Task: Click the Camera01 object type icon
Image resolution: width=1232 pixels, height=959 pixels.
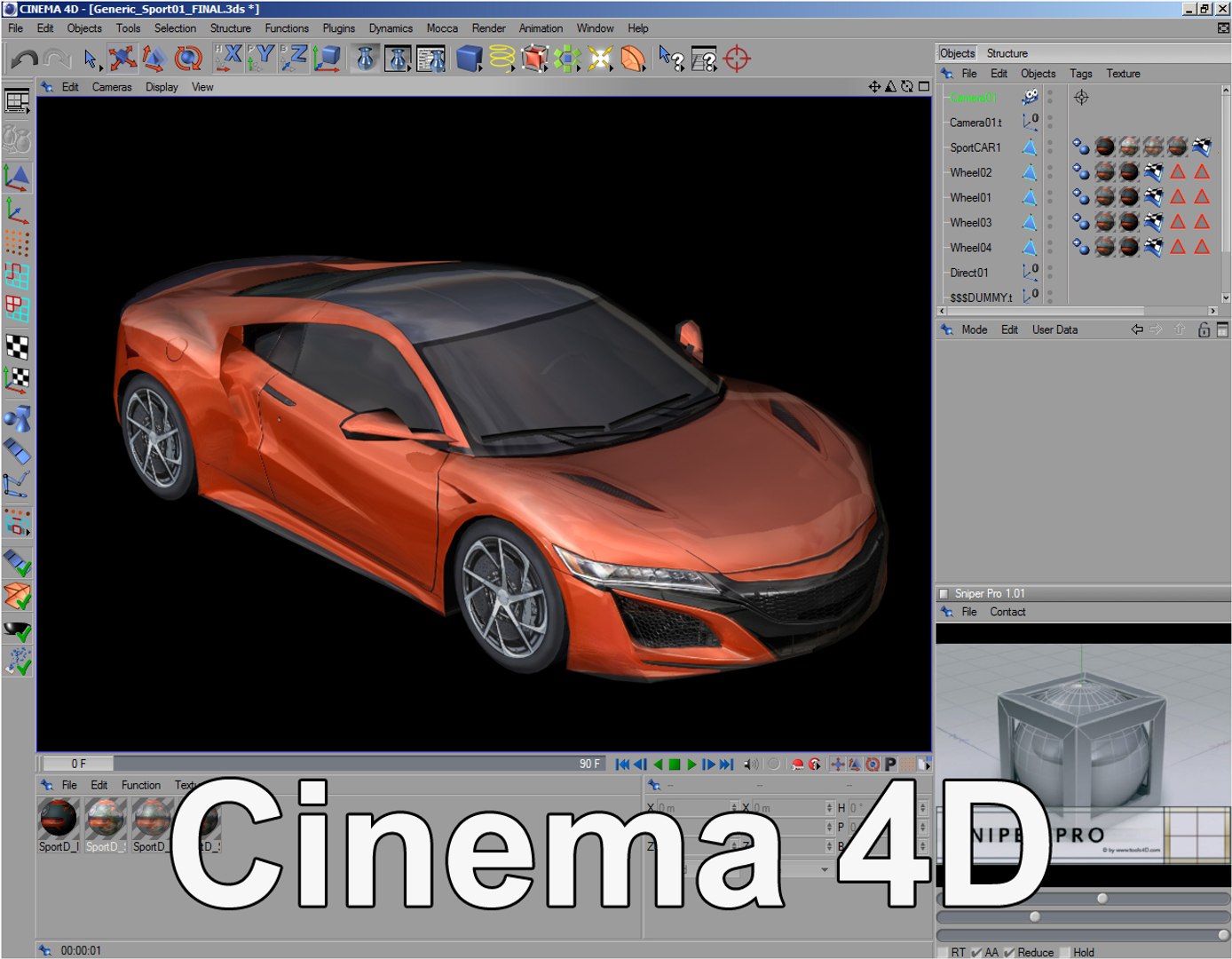Action: [1030, 97]
